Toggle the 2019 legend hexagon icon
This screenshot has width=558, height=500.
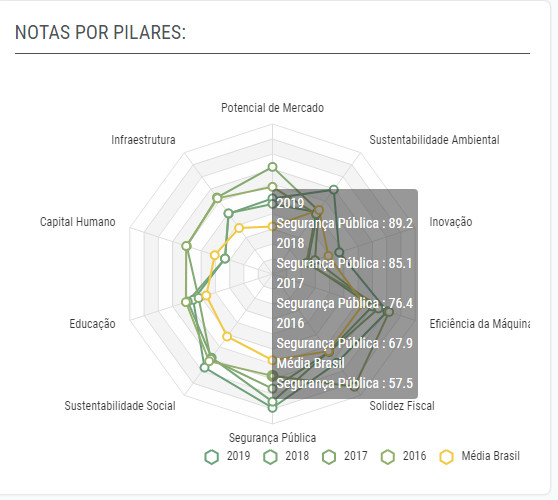[x=212, y=457]
